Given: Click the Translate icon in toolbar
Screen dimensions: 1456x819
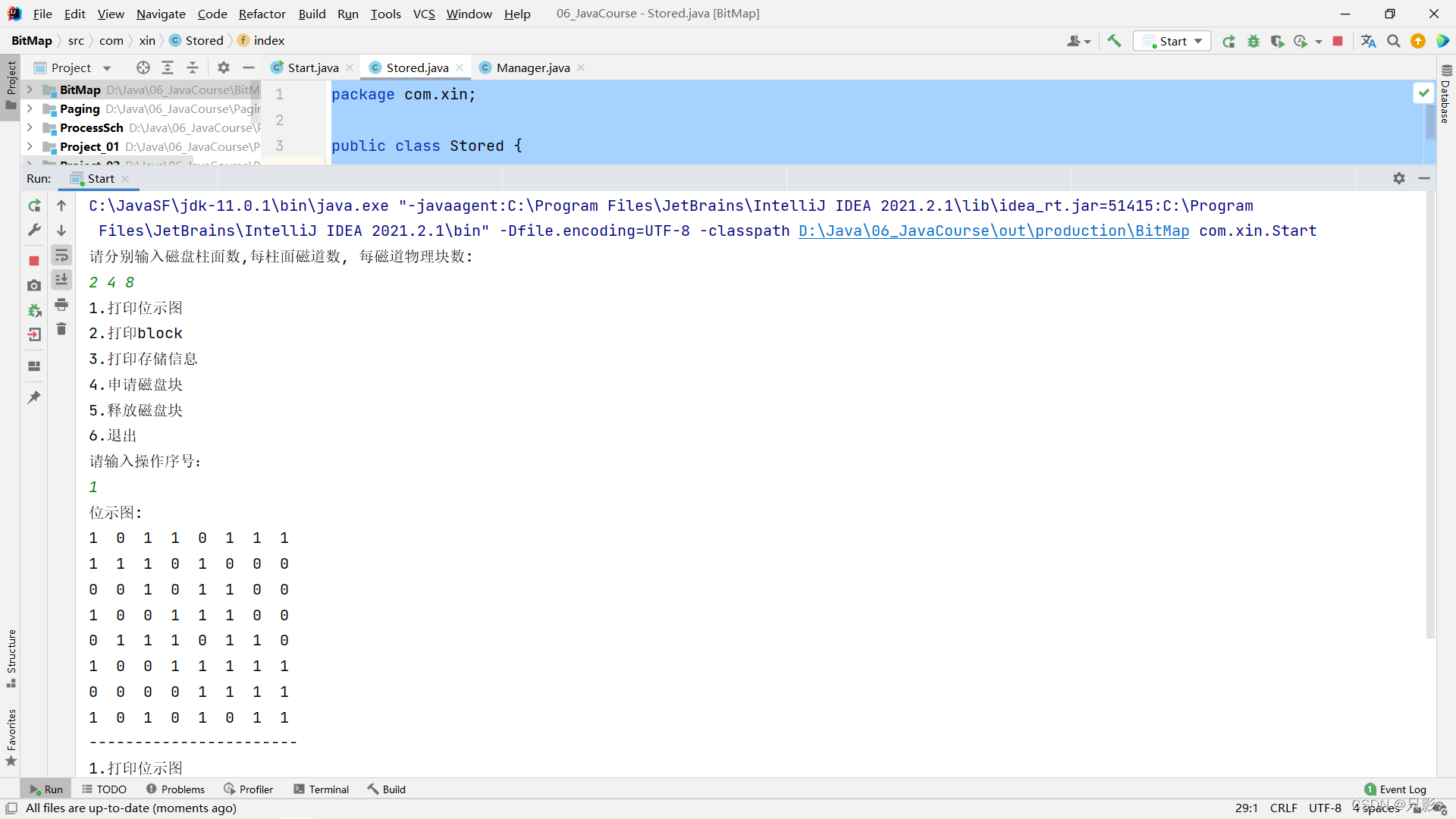Looking at the screenshot, I should click(x=1368, y=41).
